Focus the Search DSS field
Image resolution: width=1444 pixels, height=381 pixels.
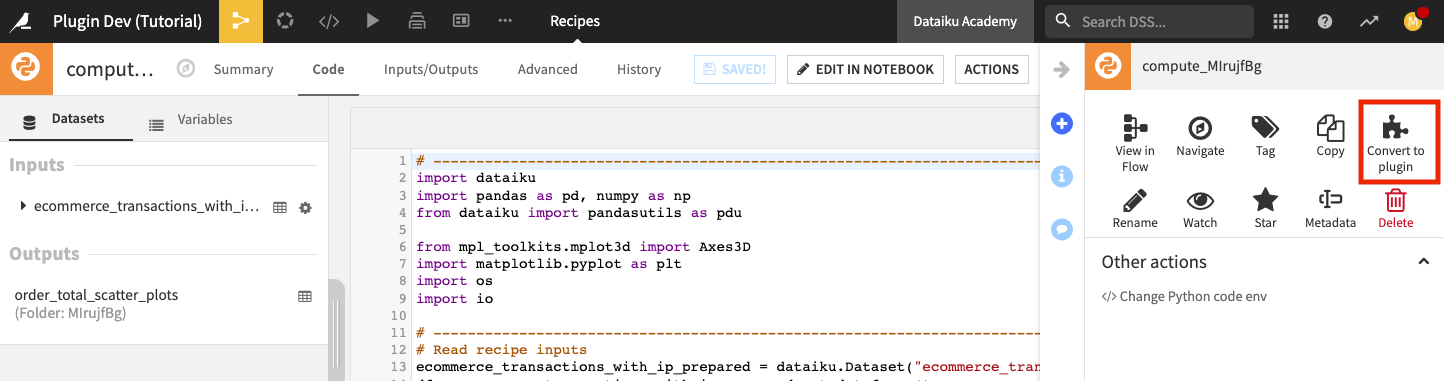pyautogui.click(x=1149, y=21)
